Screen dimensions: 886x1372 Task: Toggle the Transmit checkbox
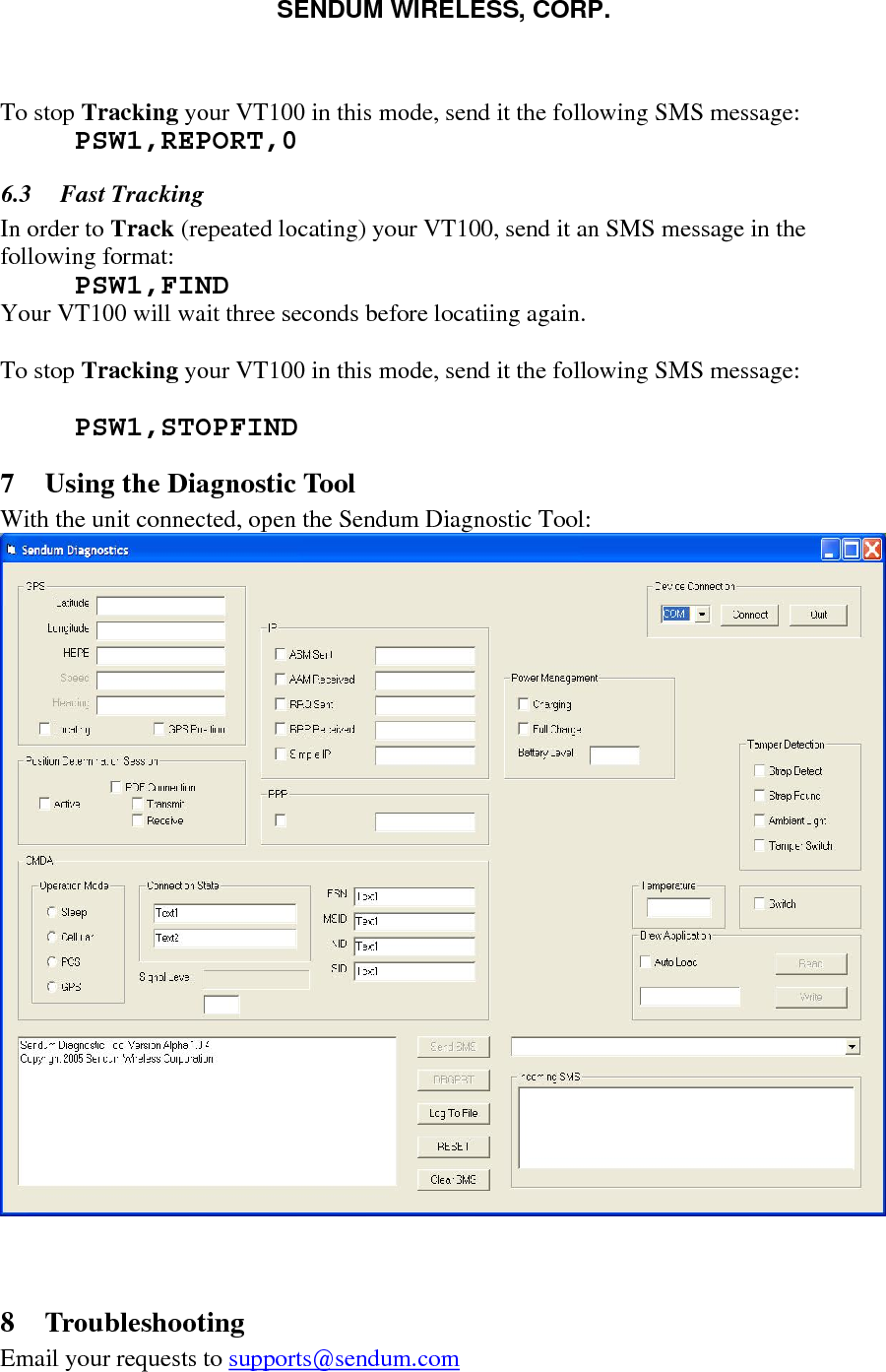(x=138, y=804)
